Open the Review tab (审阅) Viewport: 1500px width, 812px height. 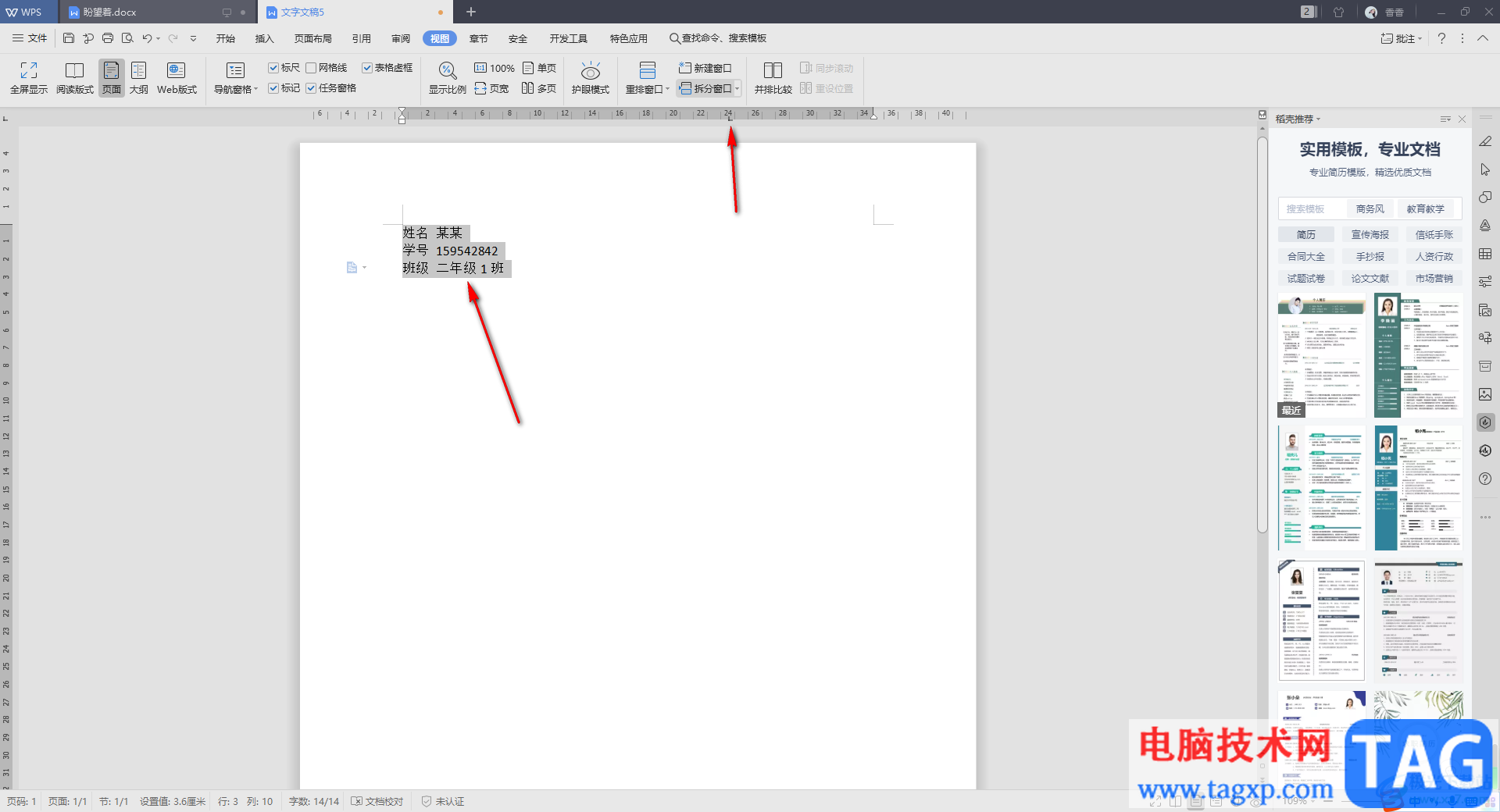click(x=401, y=38)
